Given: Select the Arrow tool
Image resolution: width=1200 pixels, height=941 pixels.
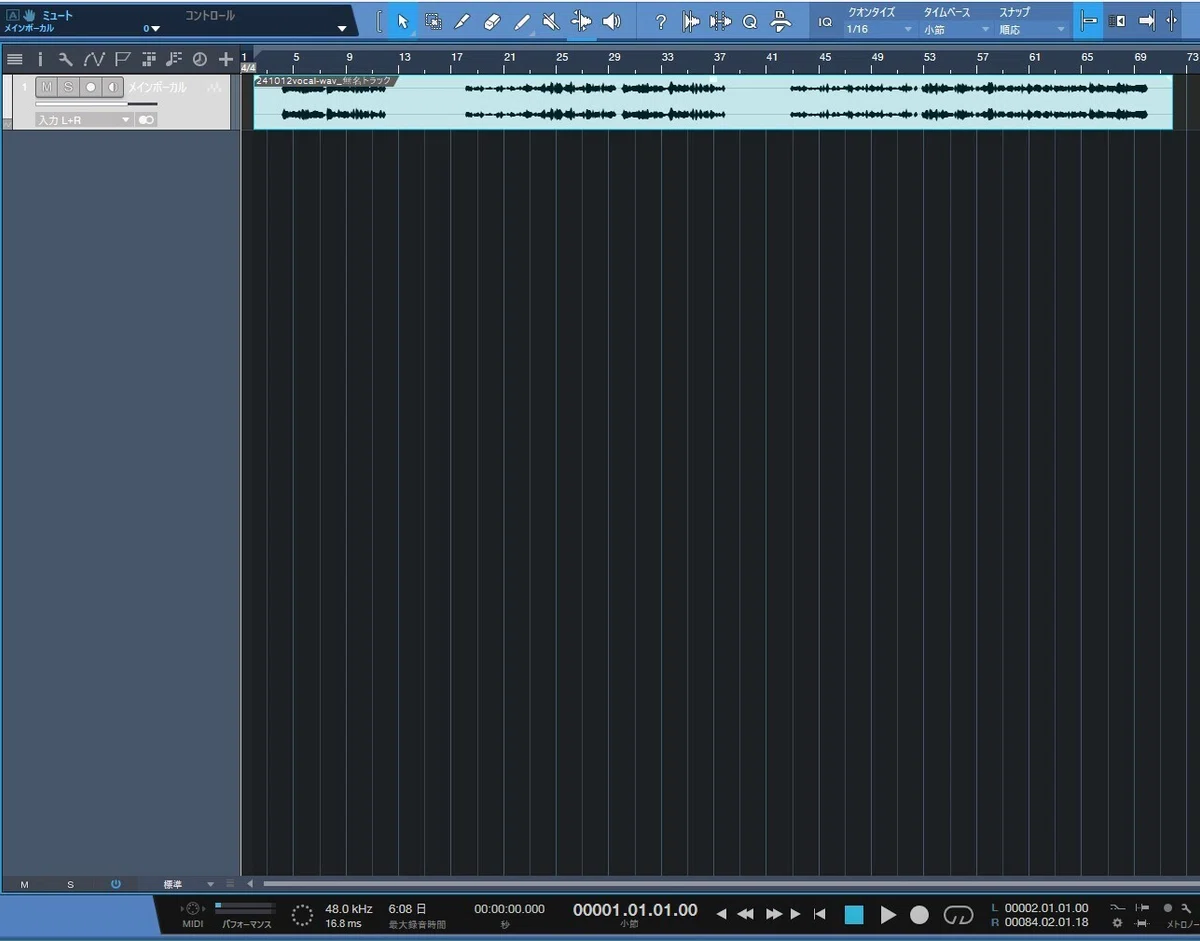Looking at the screenshot, I should 403,21.
